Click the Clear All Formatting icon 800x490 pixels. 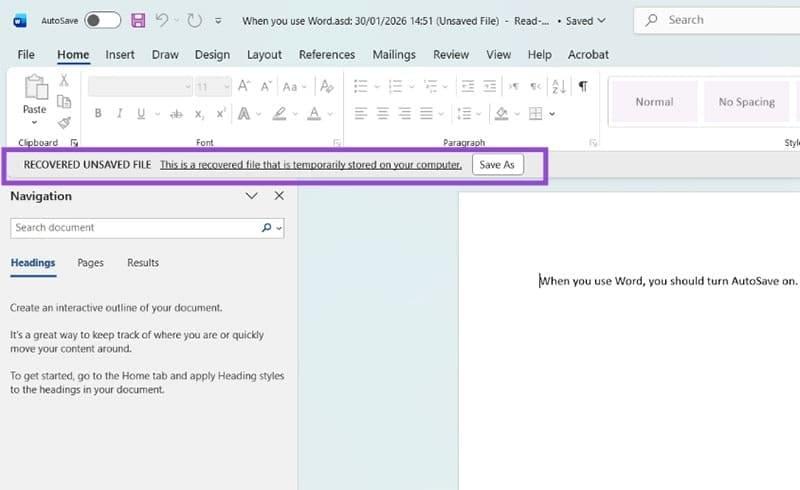click(324, 87)
